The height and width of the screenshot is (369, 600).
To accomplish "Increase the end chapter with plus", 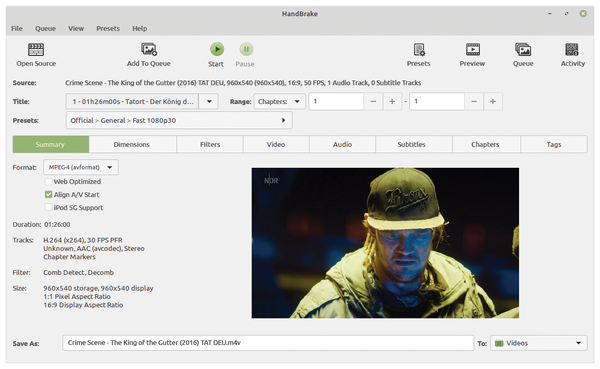I will tap(493, 101).
